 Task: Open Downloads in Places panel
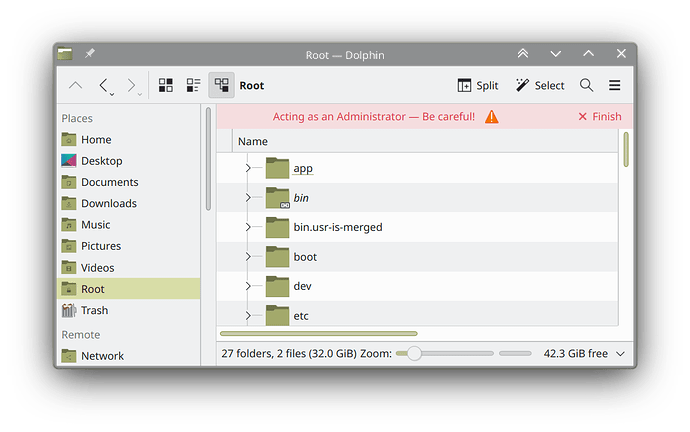coord(129,204)
